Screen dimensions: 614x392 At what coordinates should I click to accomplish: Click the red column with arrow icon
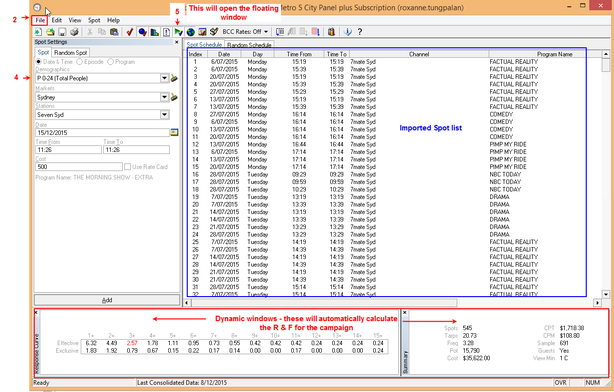pos(316,32)
